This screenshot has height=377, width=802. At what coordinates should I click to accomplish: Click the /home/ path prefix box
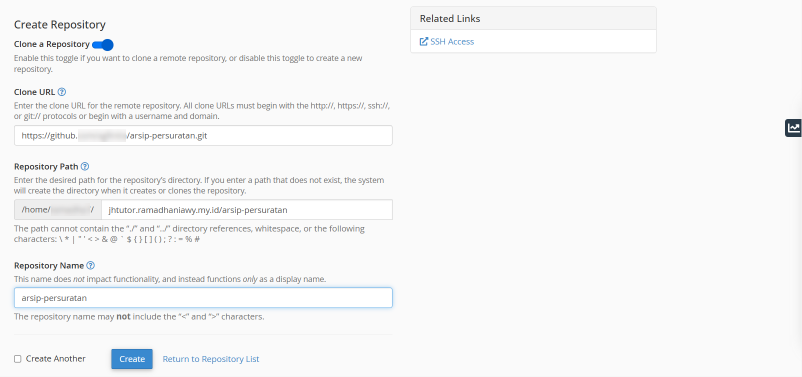(x=58, y=210)
